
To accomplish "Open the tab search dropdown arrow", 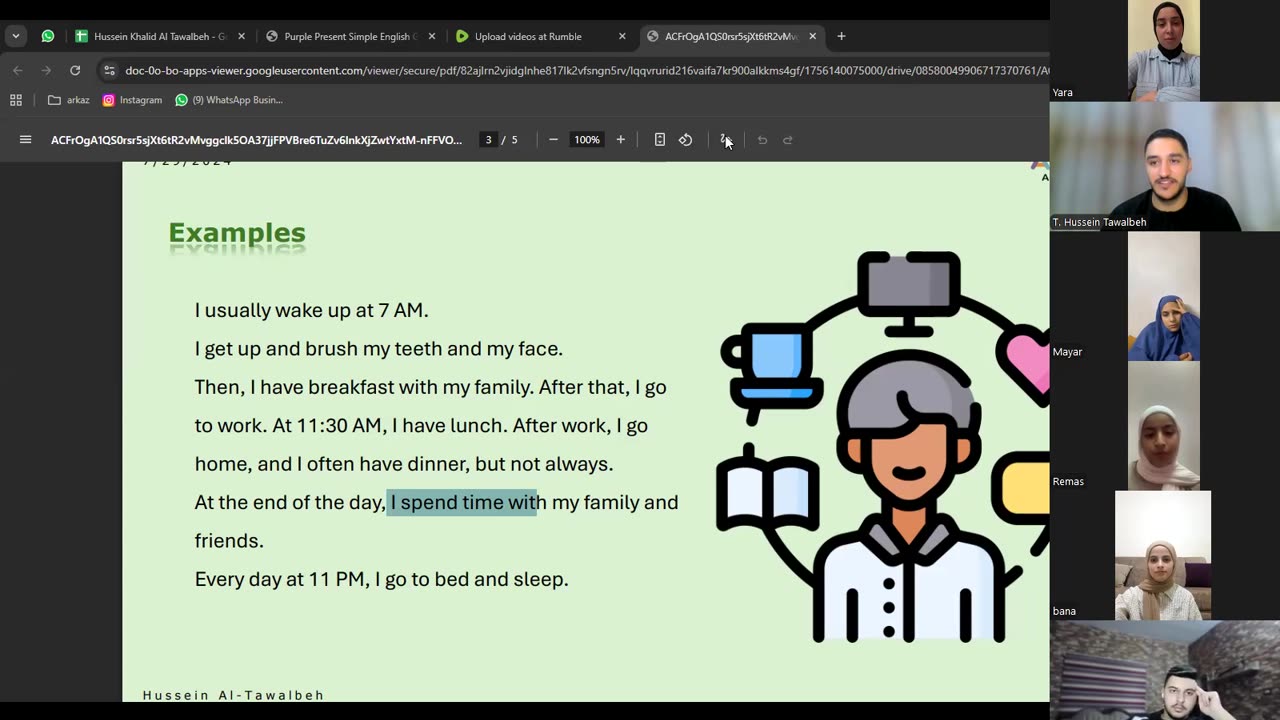I will pos(16,36).
